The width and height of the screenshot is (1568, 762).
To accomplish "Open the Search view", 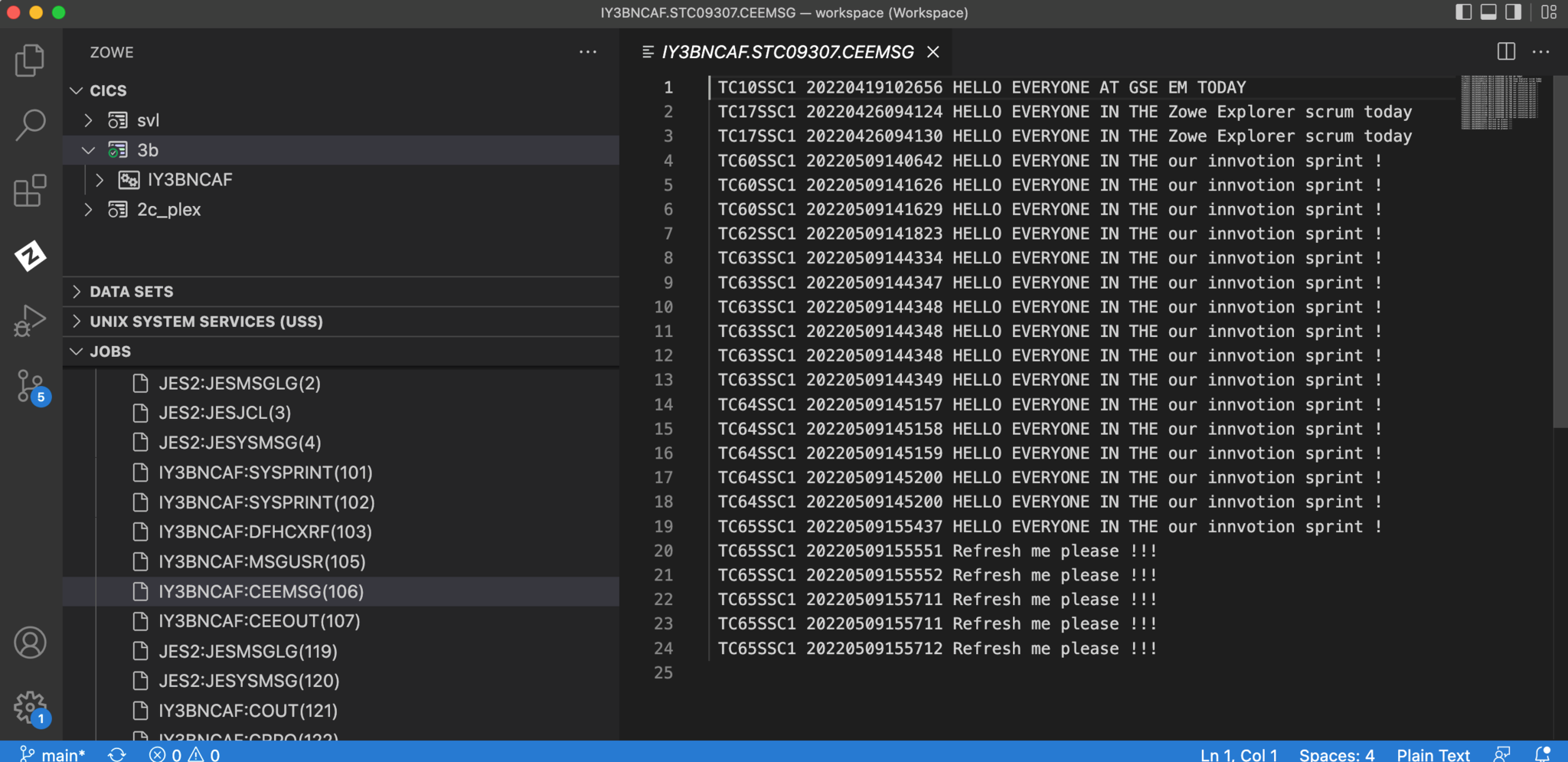I will [31, 123].
